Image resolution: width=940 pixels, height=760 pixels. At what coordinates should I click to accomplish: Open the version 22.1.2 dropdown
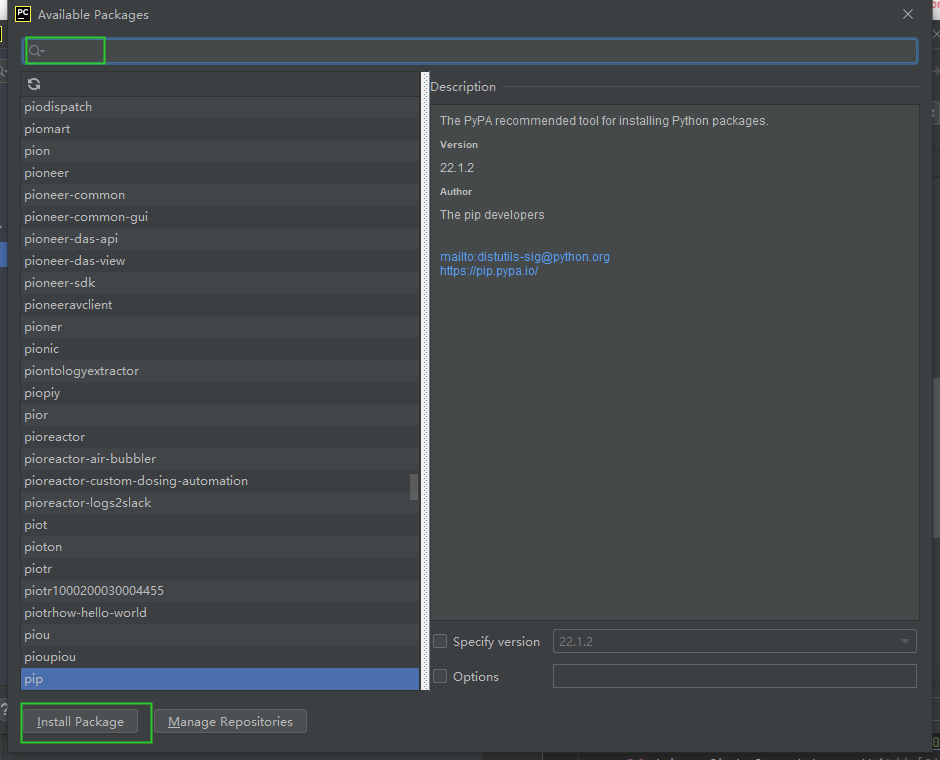(734, 641)
